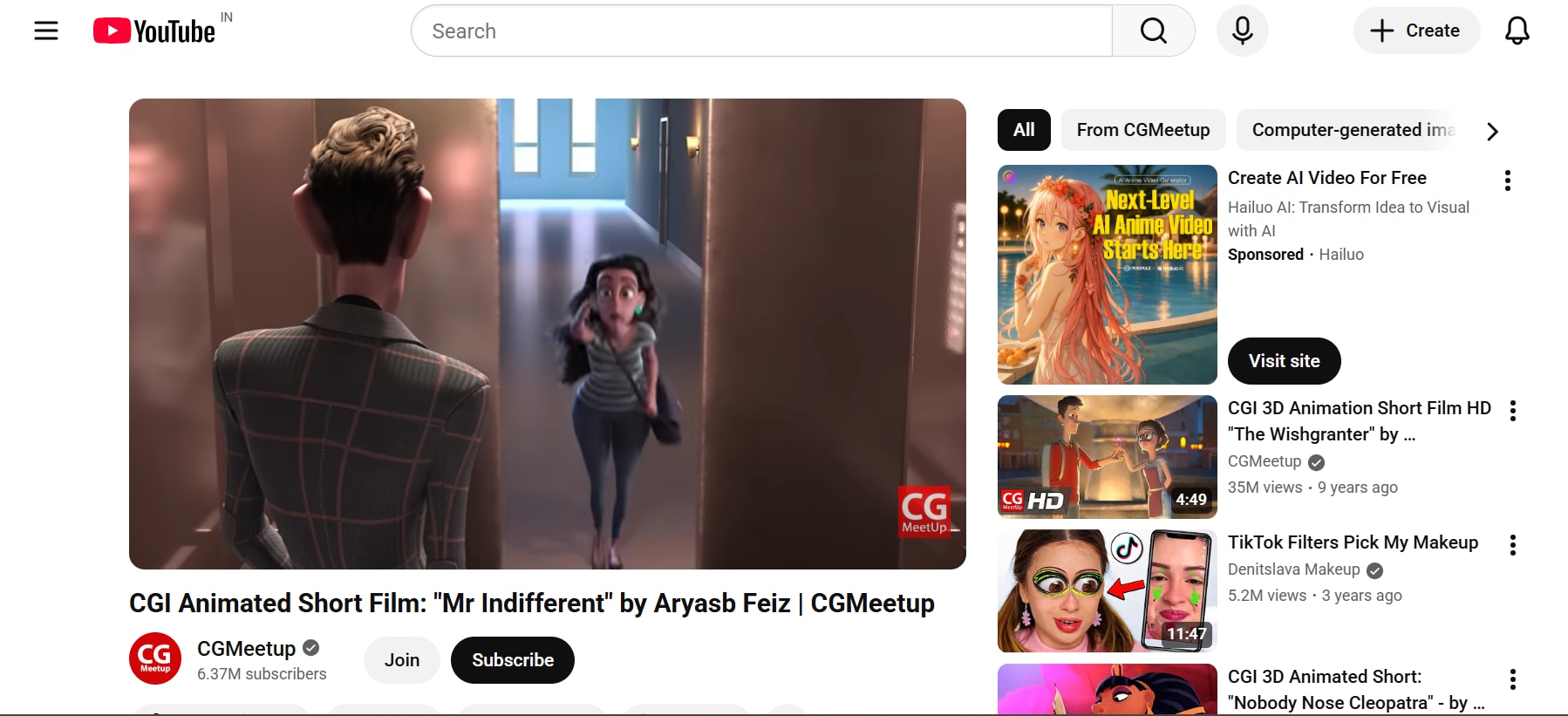The image size is (1568, 716).
Task: Click the search magnifier button
Action: pos(1153,31)
